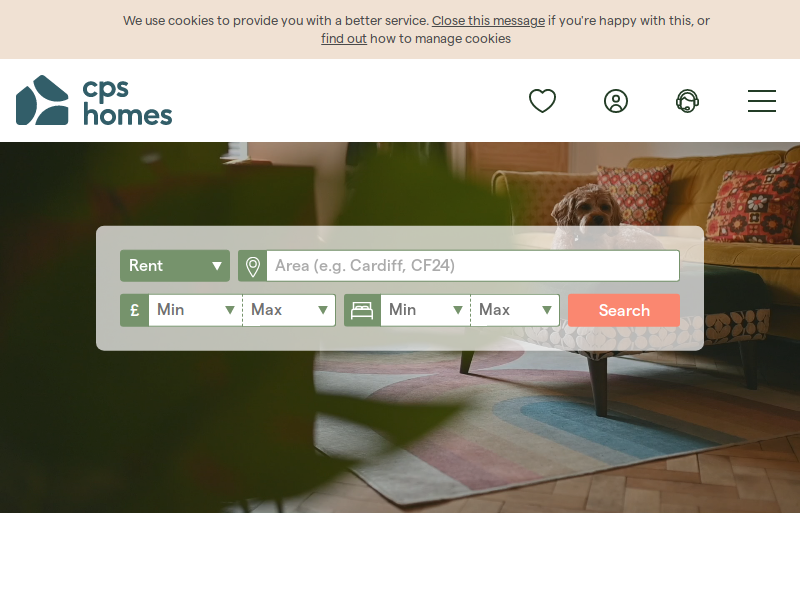Click the pound sign price icon
The image size is (800, 600).
(x=135, y=310)
